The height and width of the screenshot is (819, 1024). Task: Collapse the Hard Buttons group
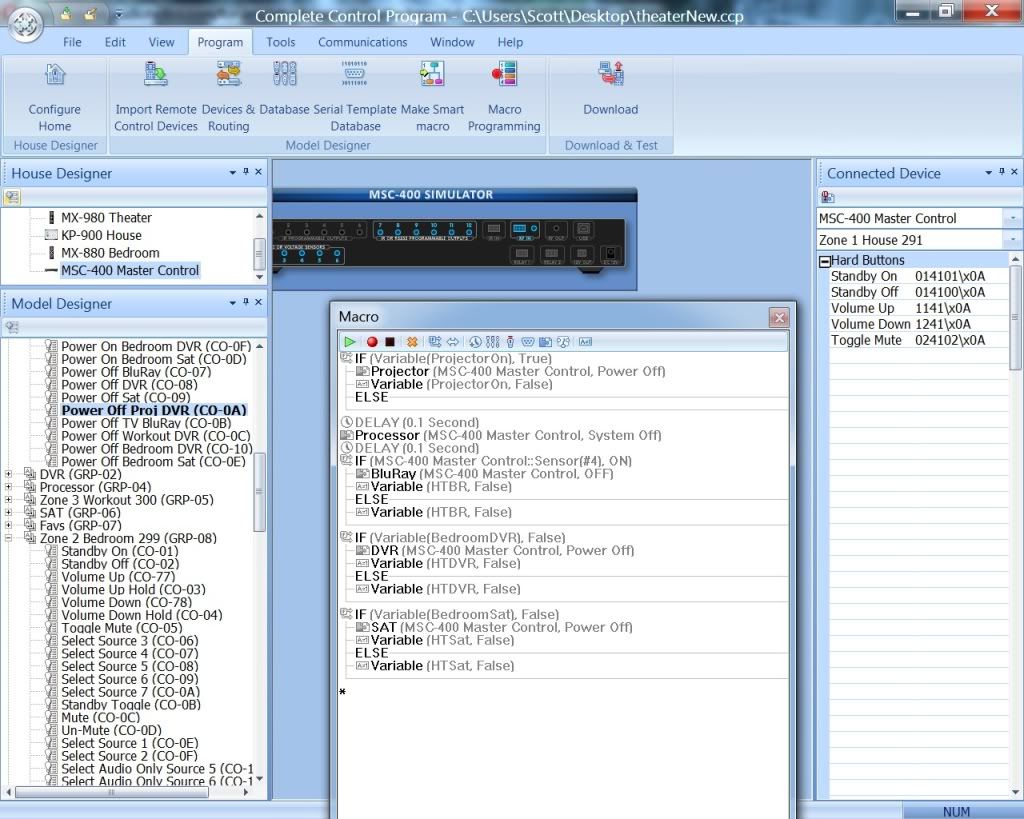[x=824, y=261]
